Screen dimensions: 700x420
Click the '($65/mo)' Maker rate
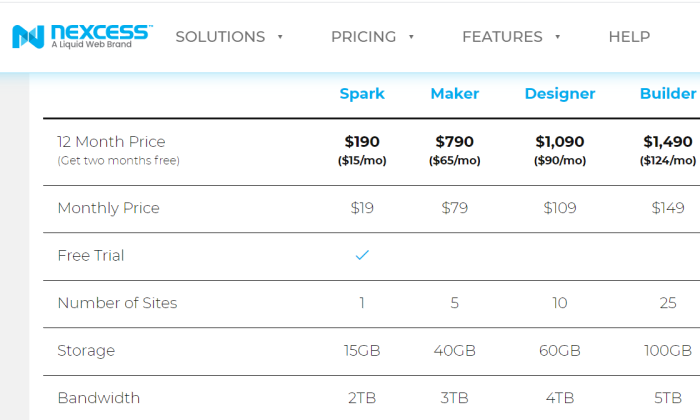click(454, 161)
